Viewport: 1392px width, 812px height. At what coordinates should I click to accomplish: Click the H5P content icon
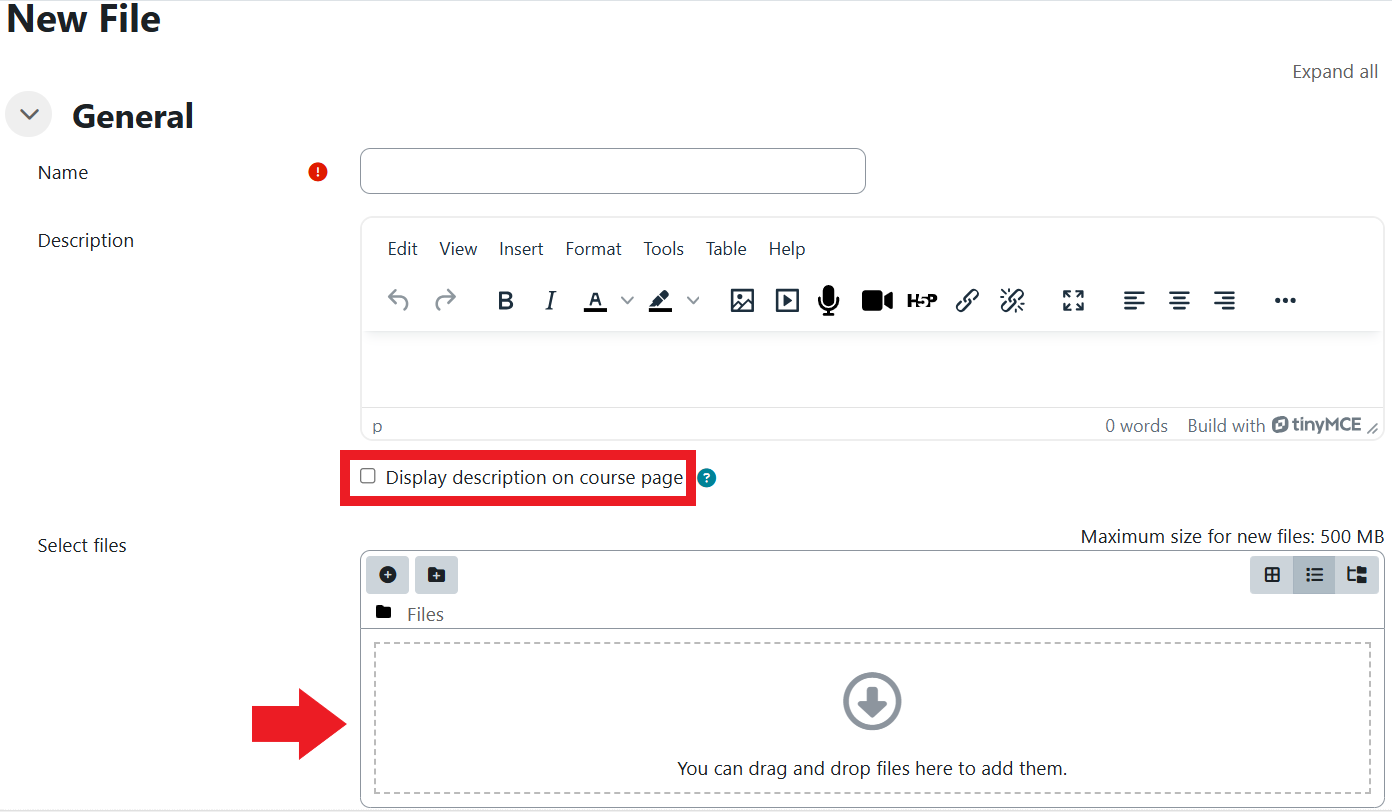pyautogui.click(x=921, y=300)
